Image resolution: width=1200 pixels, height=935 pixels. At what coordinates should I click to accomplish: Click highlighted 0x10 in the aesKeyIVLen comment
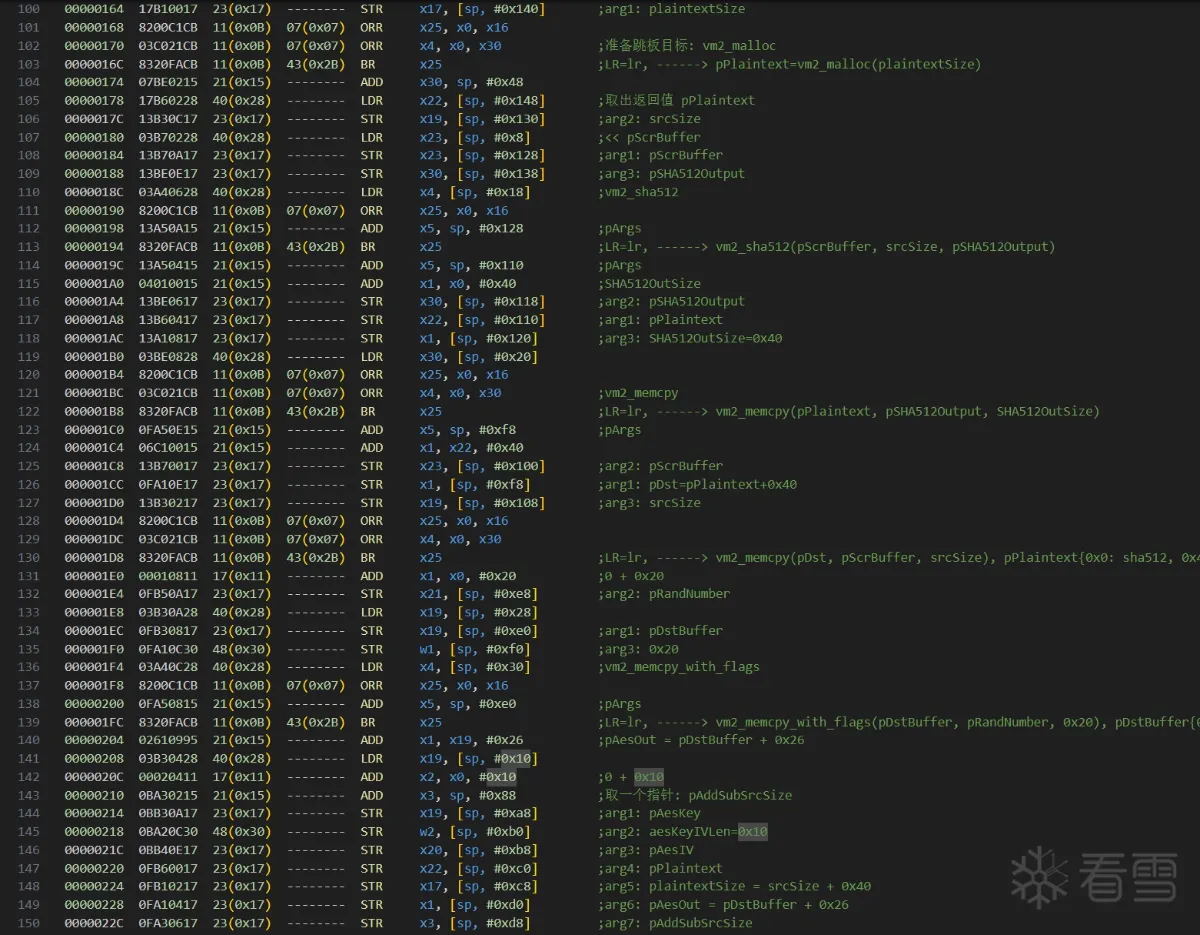click(x=752, y=832)
